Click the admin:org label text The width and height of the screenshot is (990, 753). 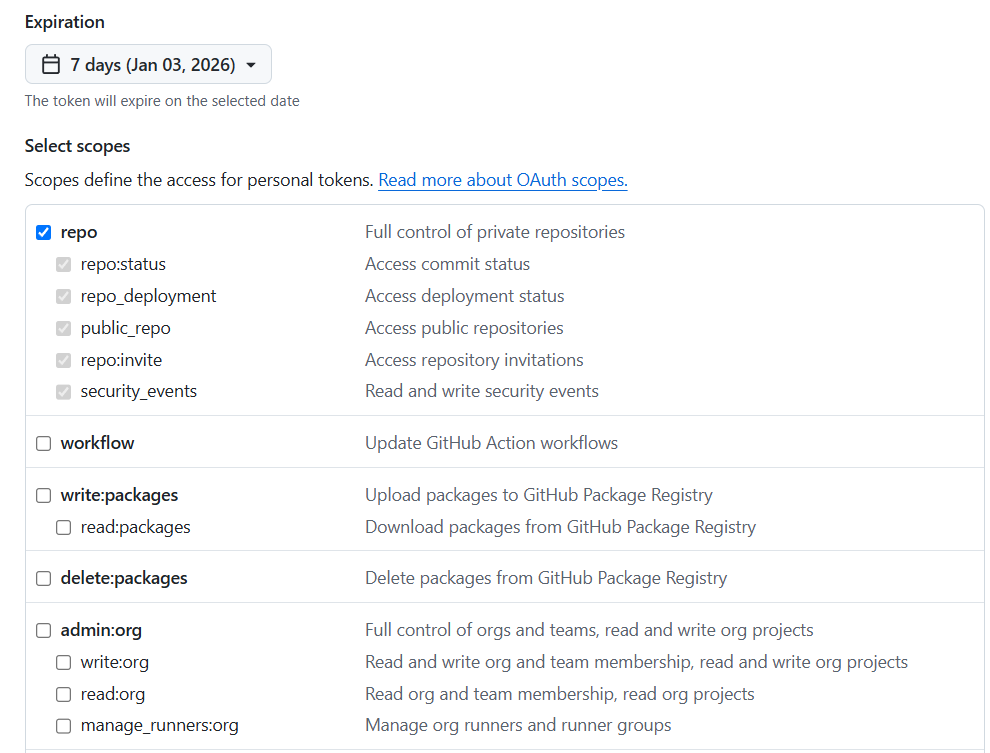[101, 630]
